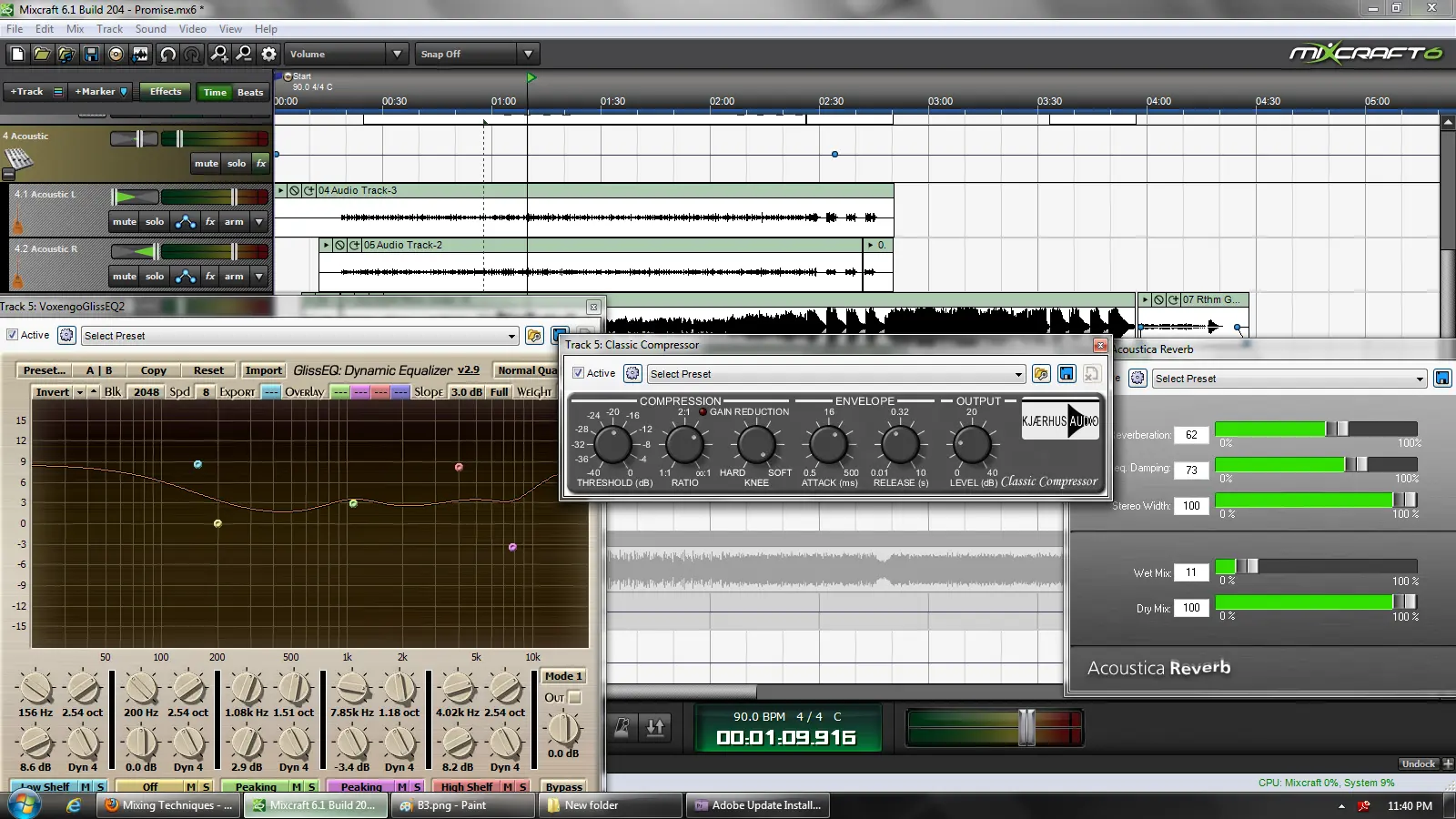Create a new project via toolbar icon

pyautogui.click(x=17, y=55)
